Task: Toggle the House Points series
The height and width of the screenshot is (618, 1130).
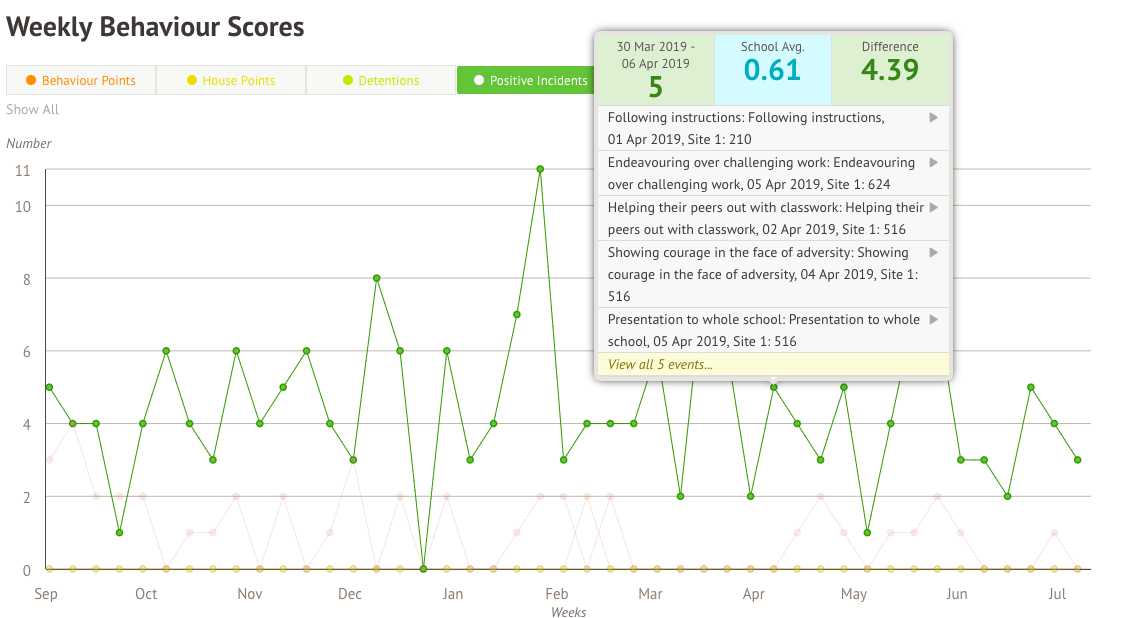Action: click(230, 80)
